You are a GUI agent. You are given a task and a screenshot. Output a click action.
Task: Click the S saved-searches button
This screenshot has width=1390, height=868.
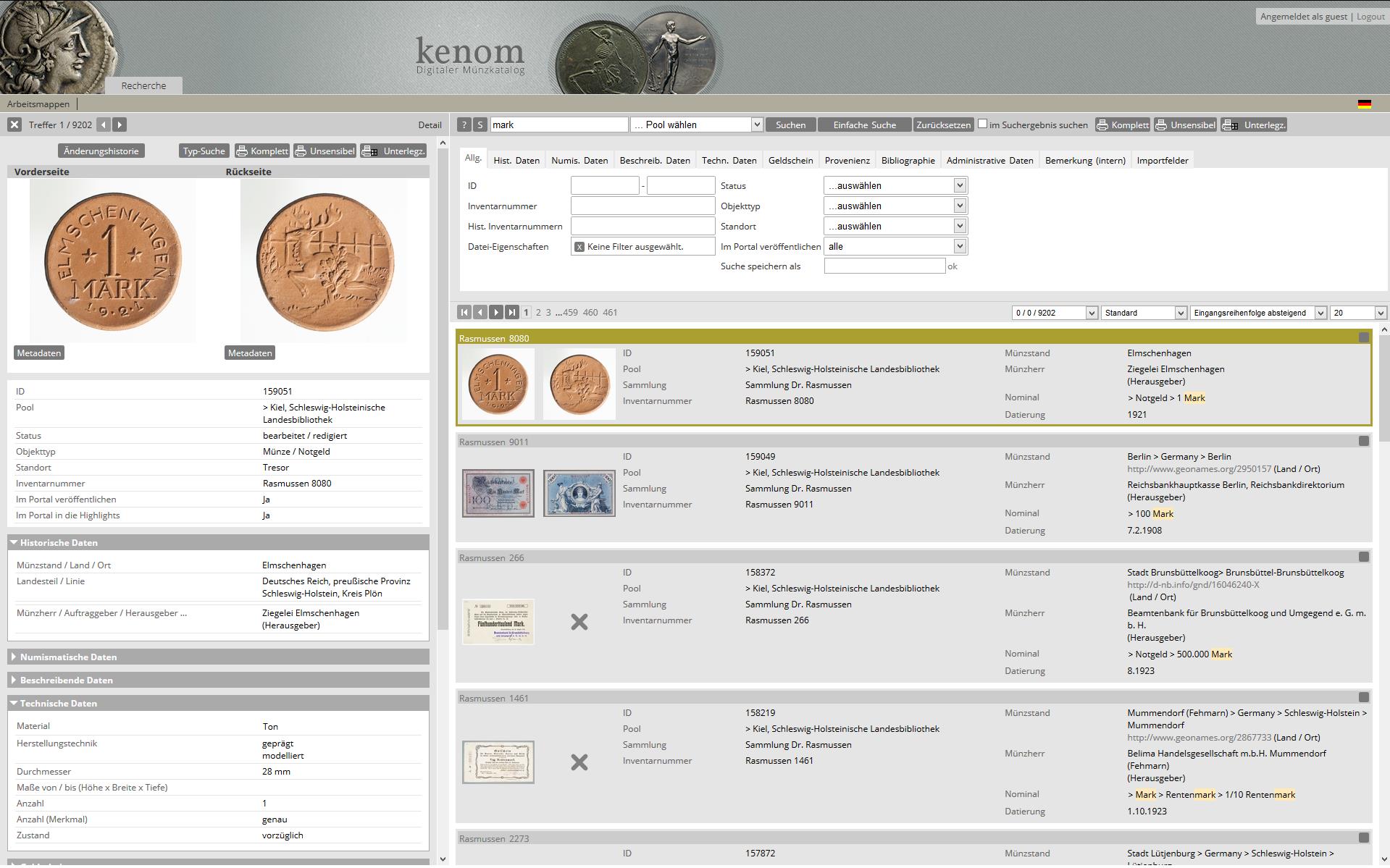(480, 125)
